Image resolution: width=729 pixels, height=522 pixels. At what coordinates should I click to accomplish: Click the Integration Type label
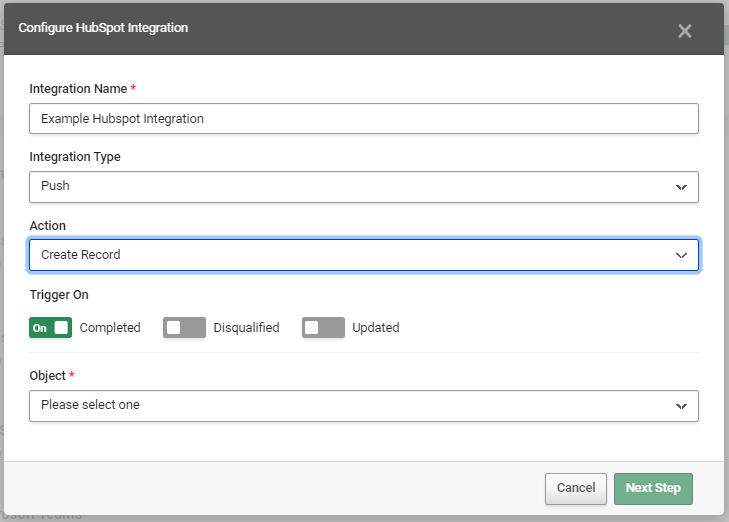[75, 157]
